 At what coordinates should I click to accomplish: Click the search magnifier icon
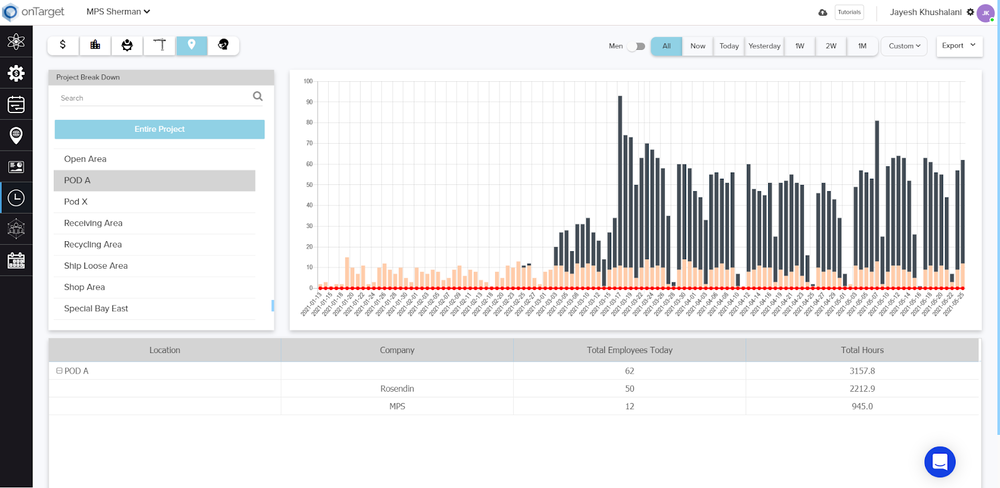(258, 97)
